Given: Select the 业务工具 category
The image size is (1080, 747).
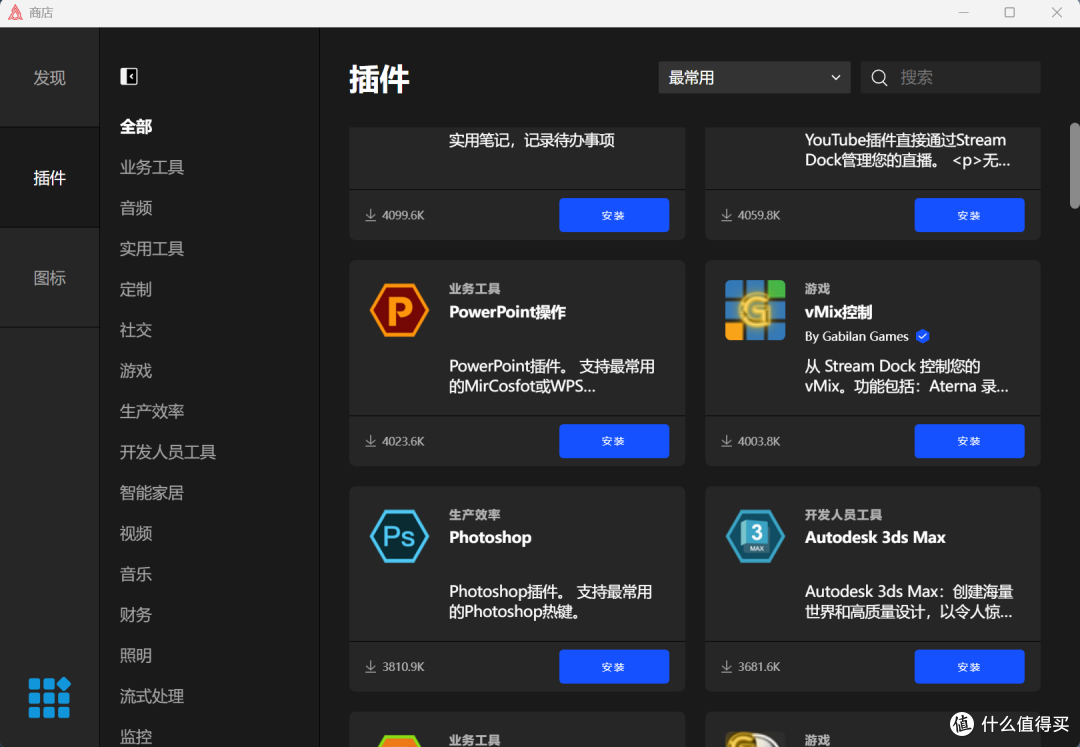Looking at the screenshot, I should 152,167.
